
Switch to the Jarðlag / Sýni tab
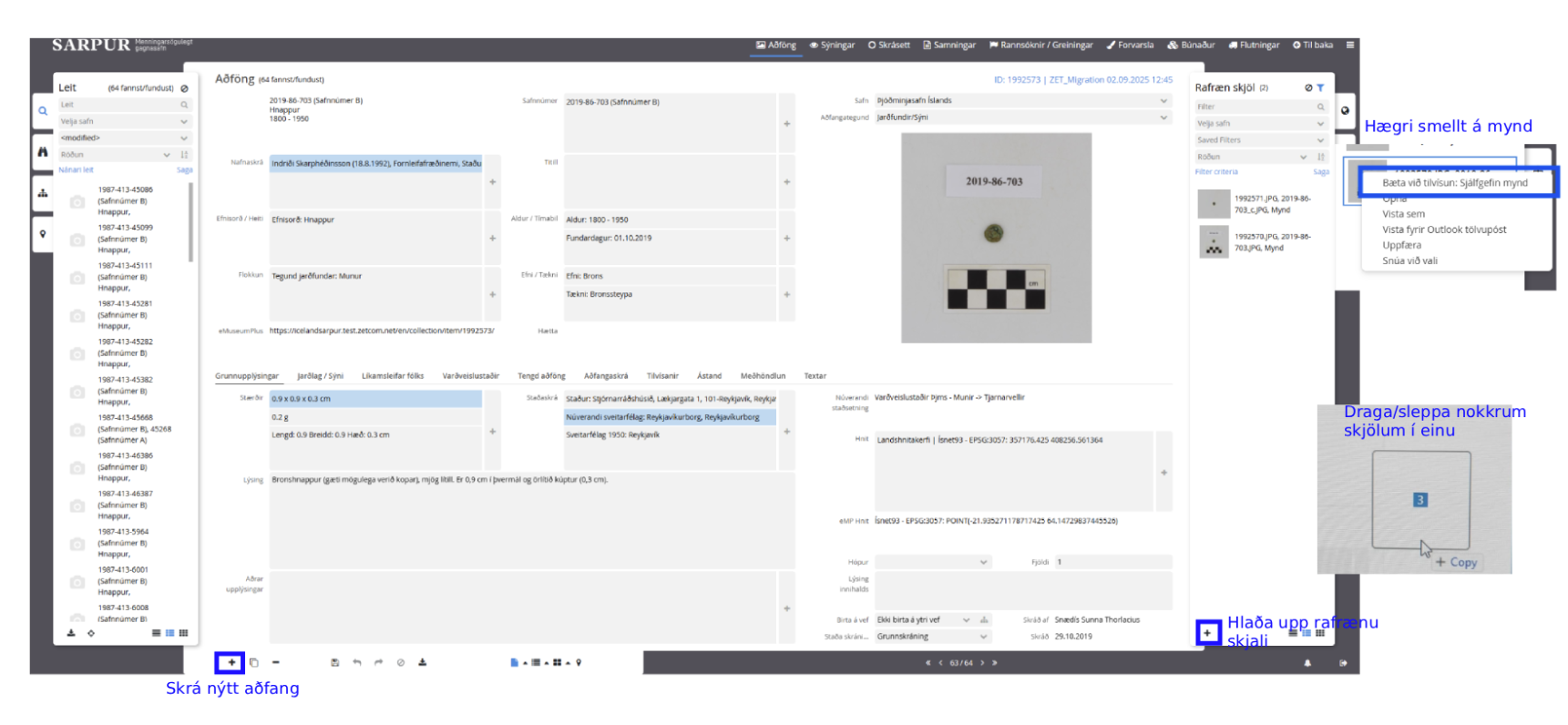pos(320,376)
